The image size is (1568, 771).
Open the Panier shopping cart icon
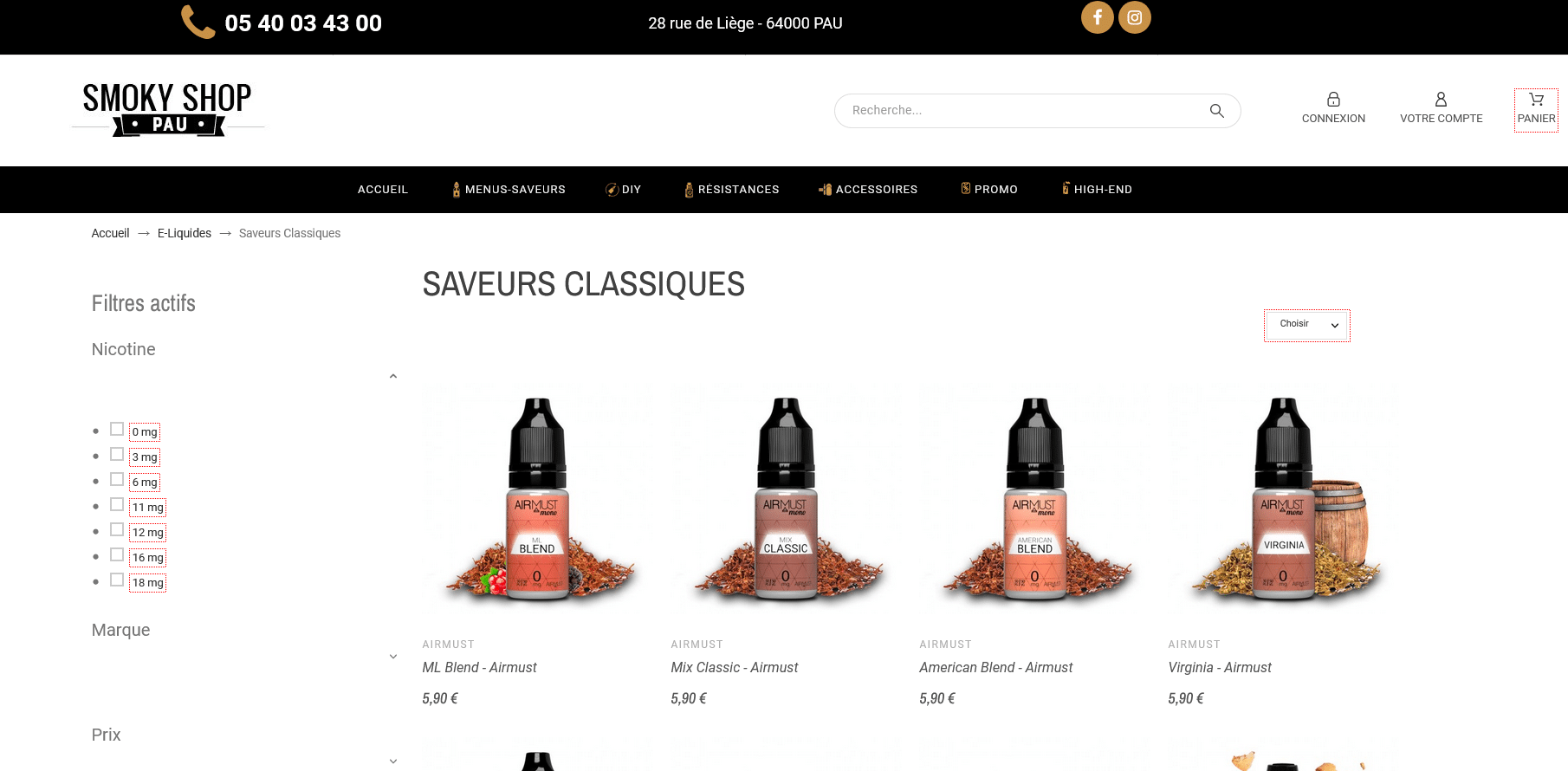click(1536, 99)
